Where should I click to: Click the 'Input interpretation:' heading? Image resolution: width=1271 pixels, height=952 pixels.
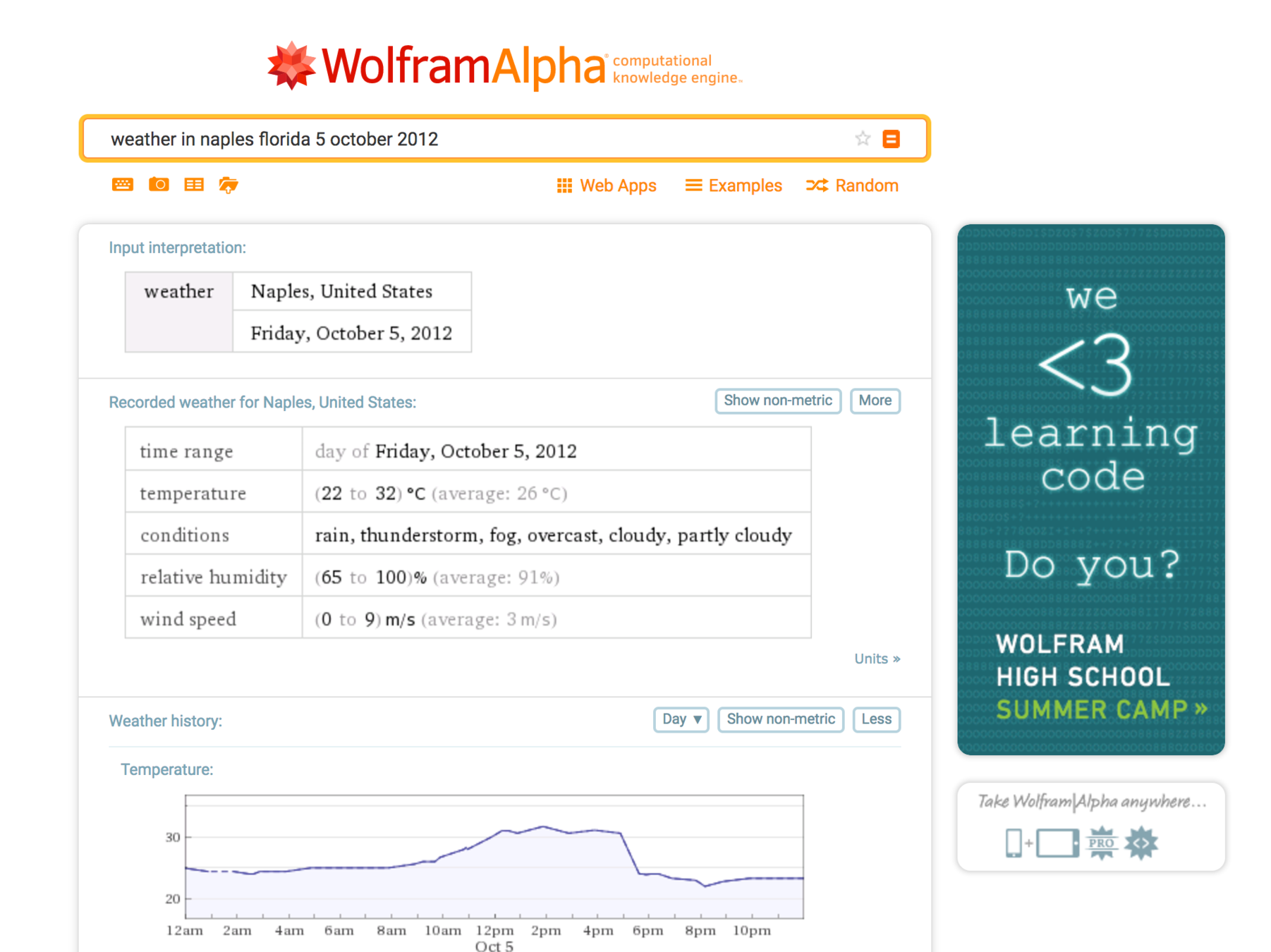click(177, 248)
